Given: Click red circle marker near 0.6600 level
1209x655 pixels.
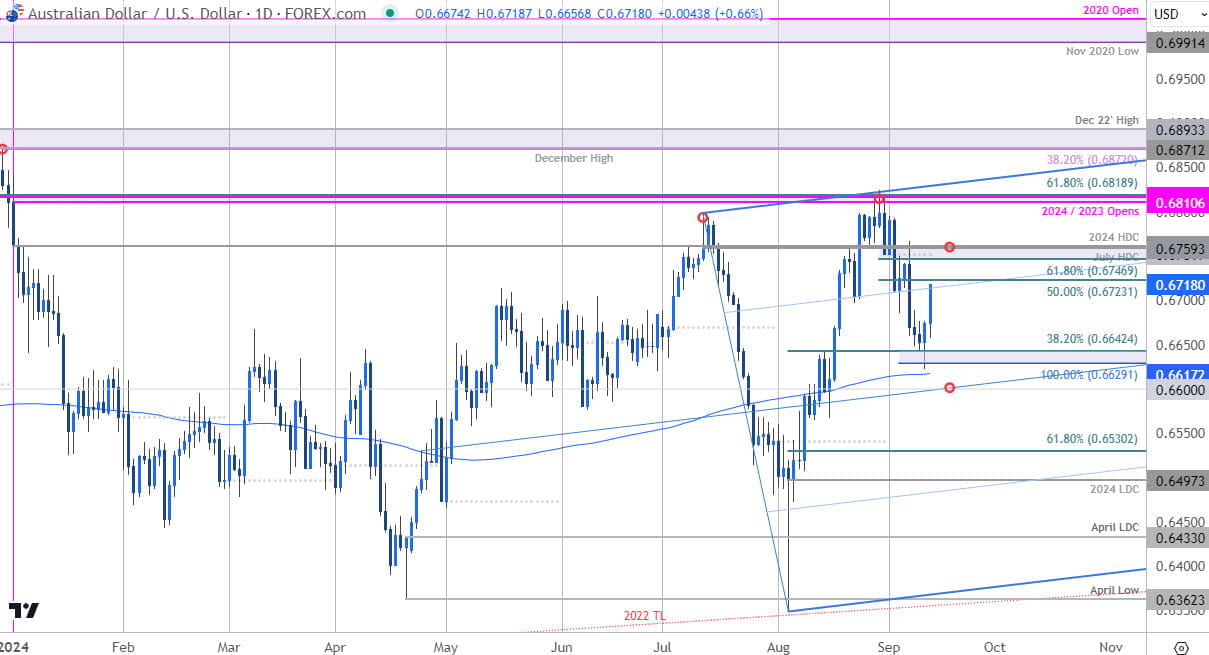Looking at the screenshot, I should click(949, 388).
